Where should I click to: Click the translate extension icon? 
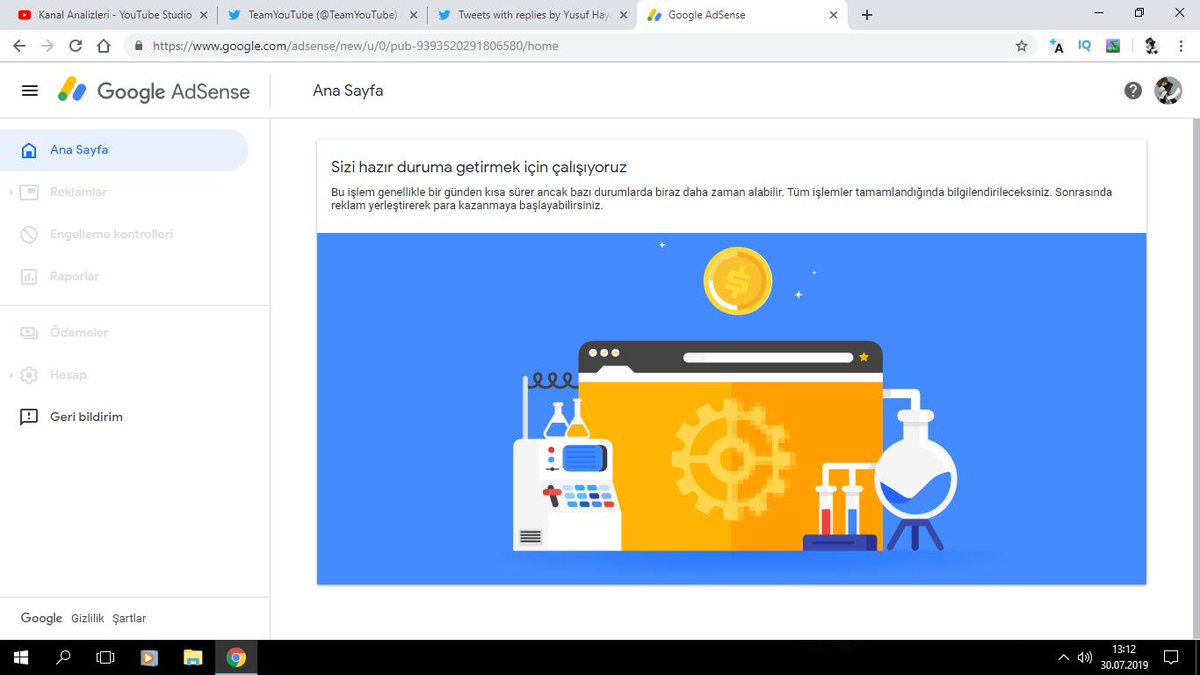coord(1056,46)
